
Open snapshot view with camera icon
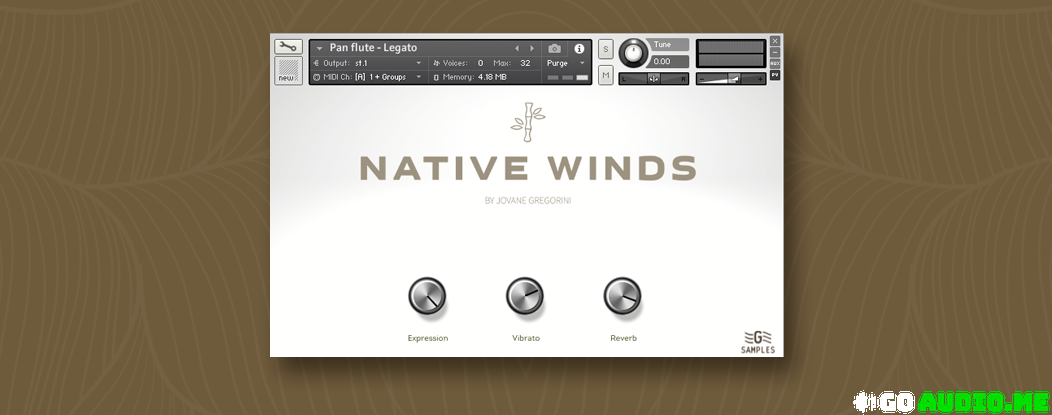coord(554,48)
